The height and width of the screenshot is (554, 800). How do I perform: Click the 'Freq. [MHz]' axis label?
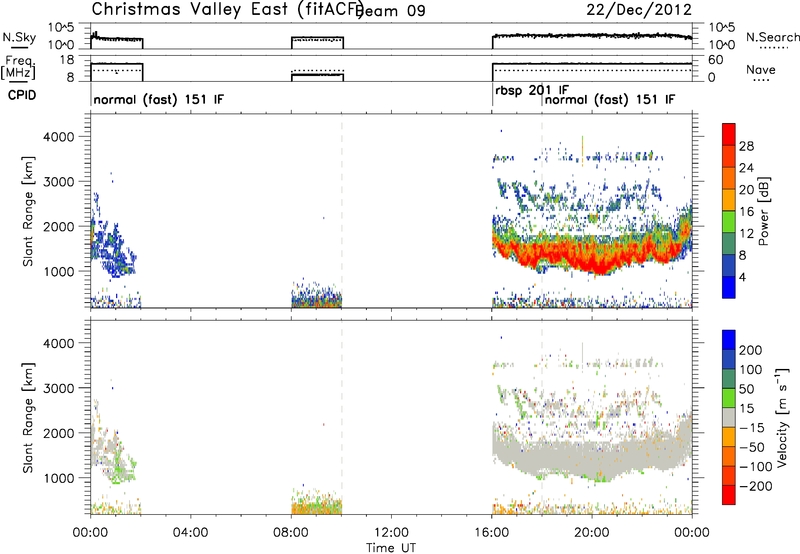19,67
